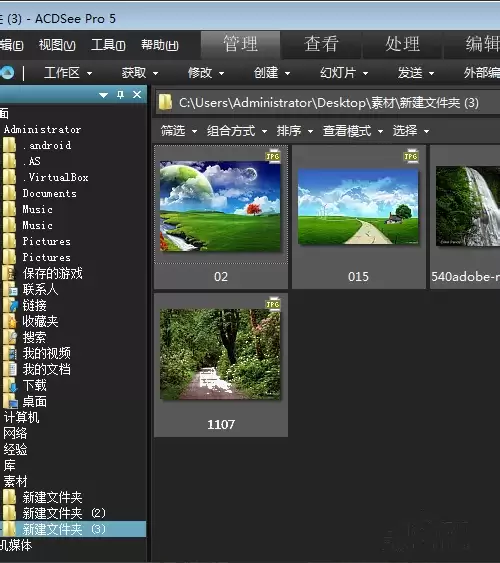Image resolution: width=500 pixels, height=563 pixels.
Task: Click the blue round icon left of 工作区
Action: [7, 73]
